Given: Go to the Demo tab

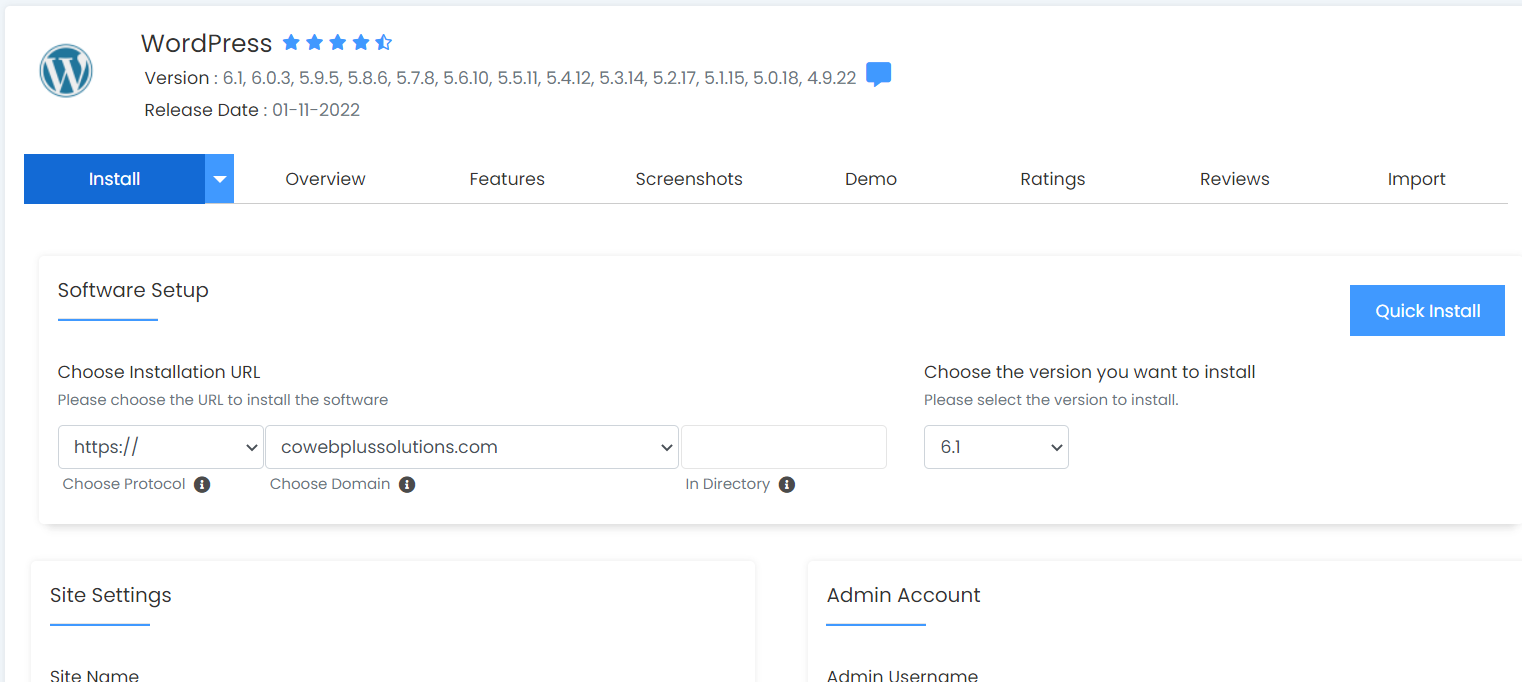Looking at the screenshot, I should pyautogui.click(x=871, y=179).
